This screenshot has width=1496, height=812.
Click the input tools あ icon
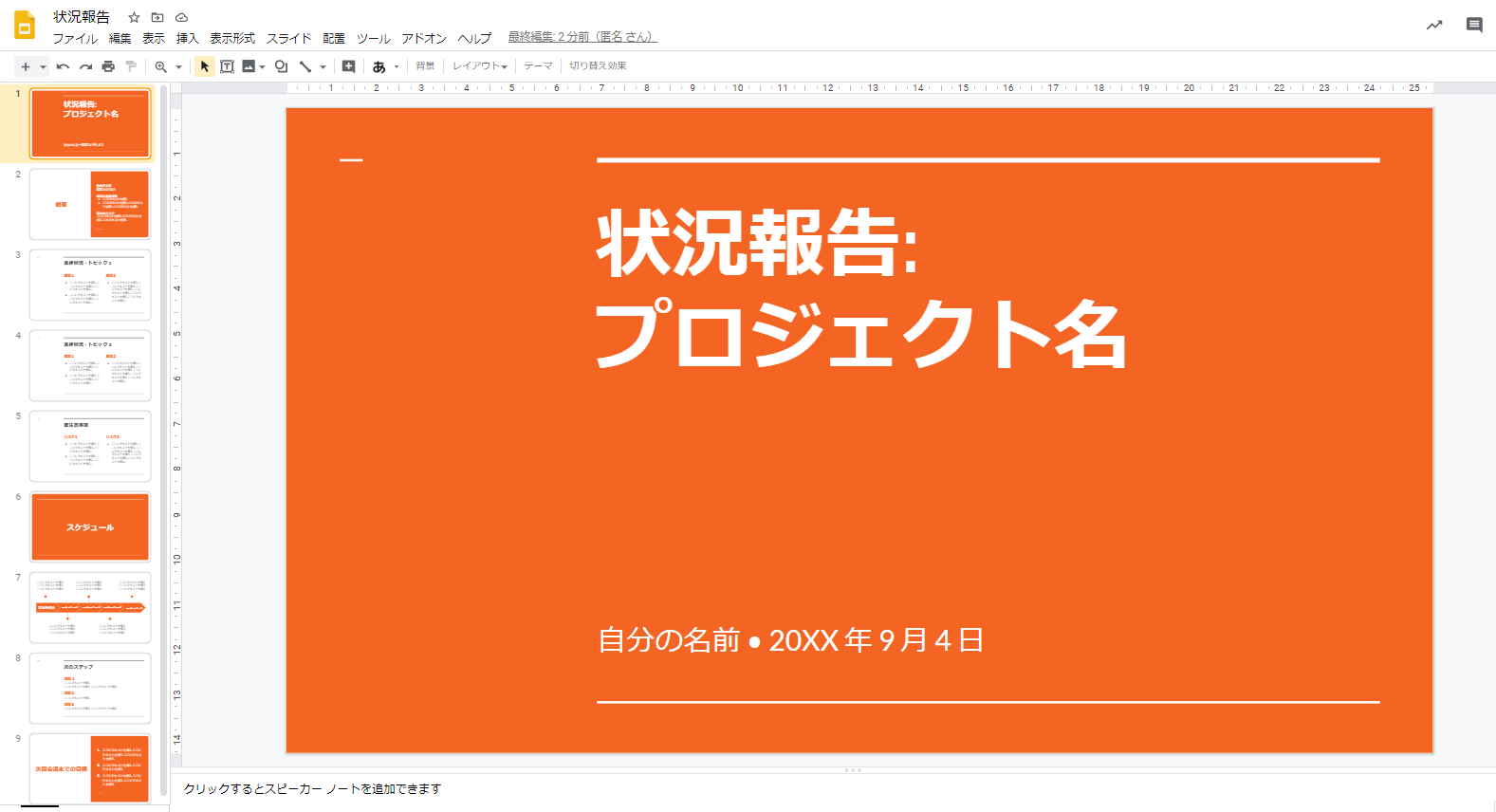point(379,66)
